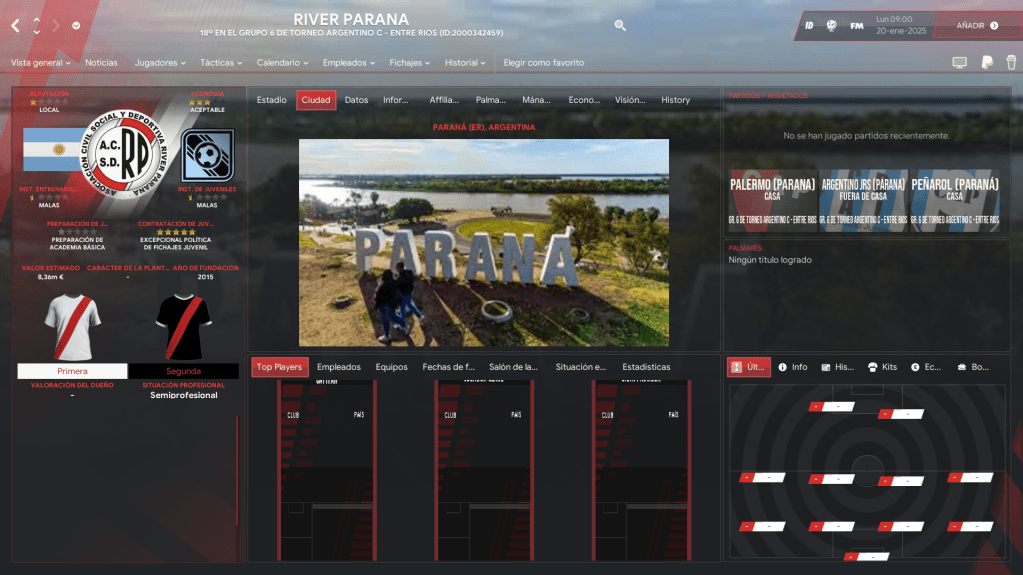The width and height of the screenshot is (1023, 575).
Task: Click the search magnifier icon
Action: (x=620, y=25)
